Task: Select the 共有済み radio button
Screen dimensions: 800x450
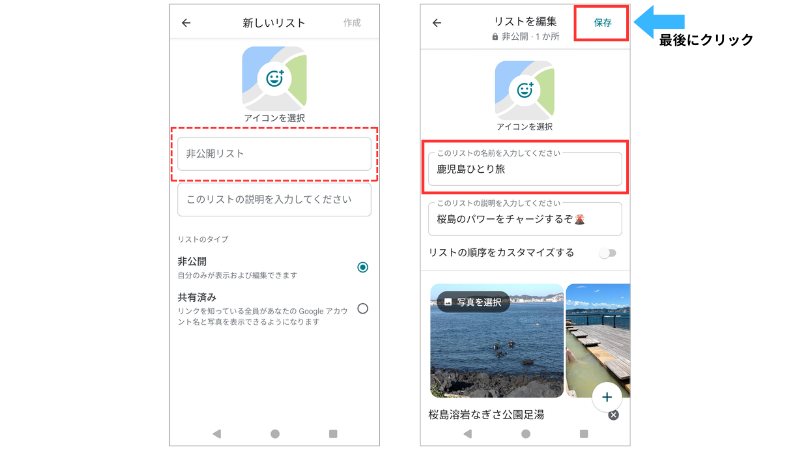Action: point(362,308)
